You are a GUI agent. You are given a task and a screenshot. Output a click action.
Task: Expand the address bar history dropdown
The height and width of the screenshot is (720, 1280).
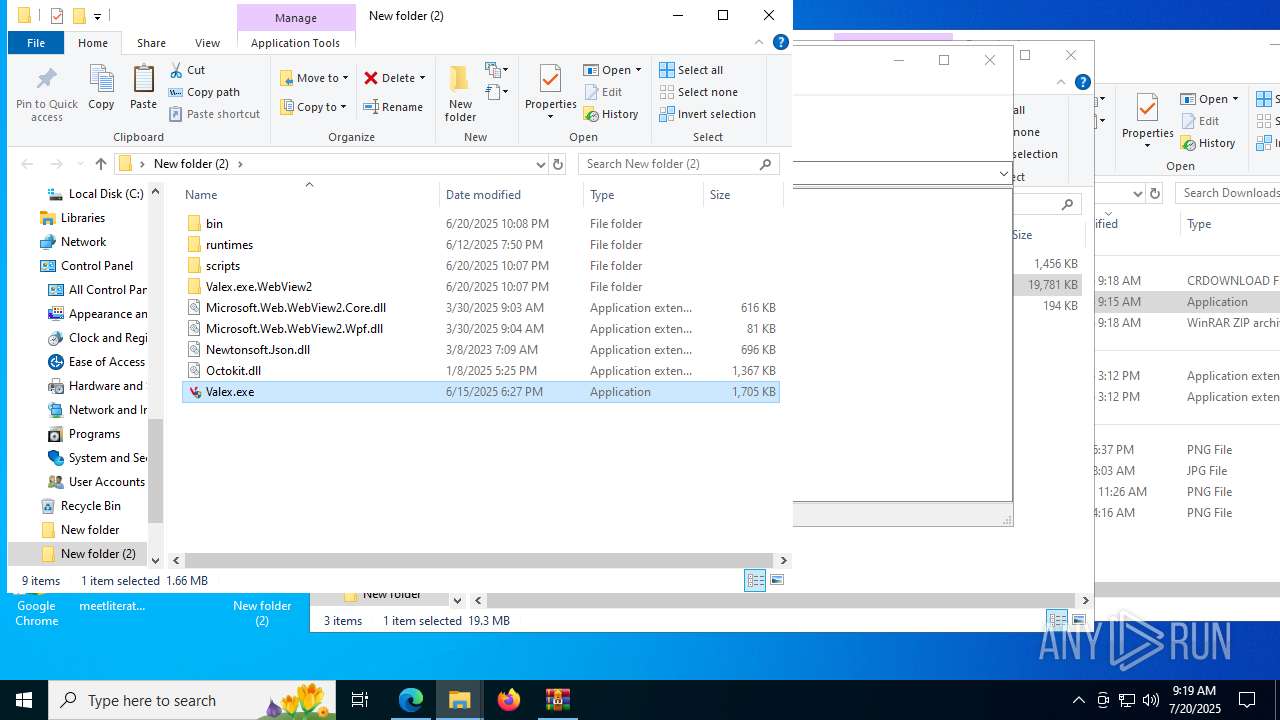[540, 164]
